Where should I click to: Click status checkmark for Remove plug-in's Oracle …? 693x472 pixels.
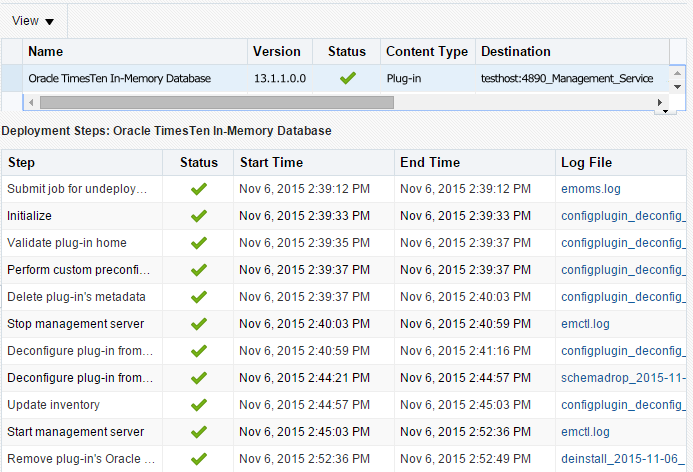click(198, 459)
